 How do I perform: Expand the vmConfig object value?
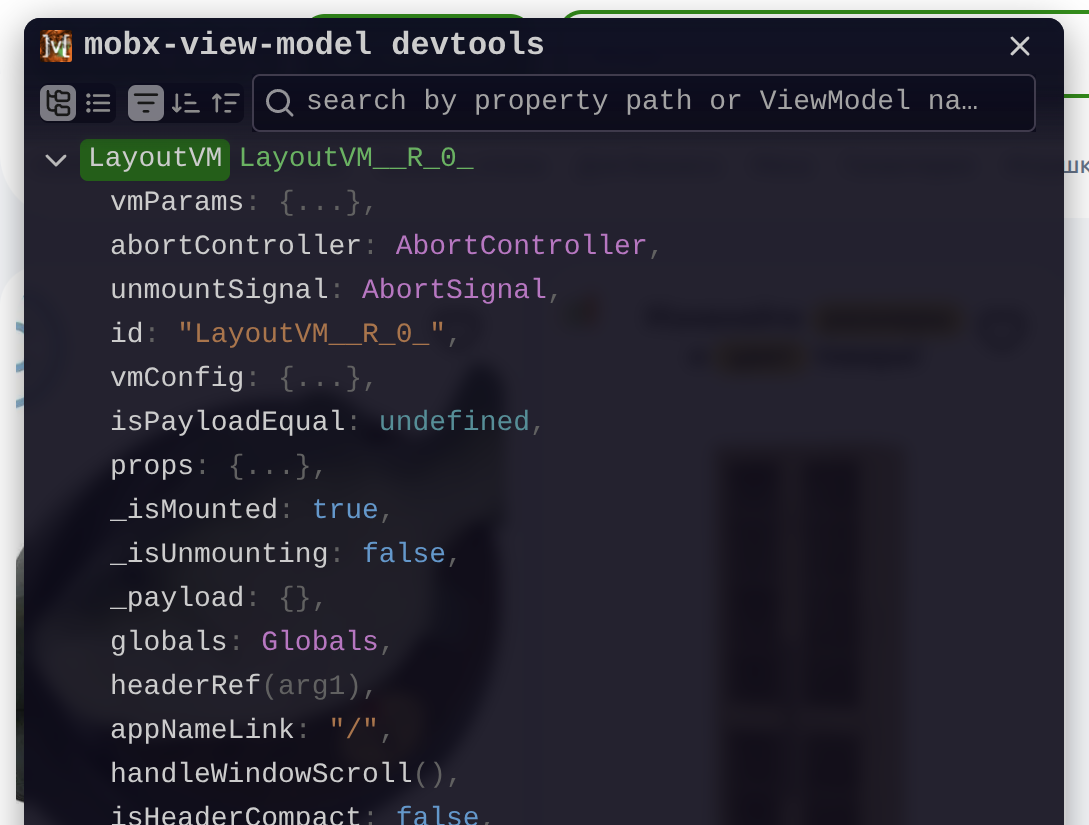pos(320,378)
